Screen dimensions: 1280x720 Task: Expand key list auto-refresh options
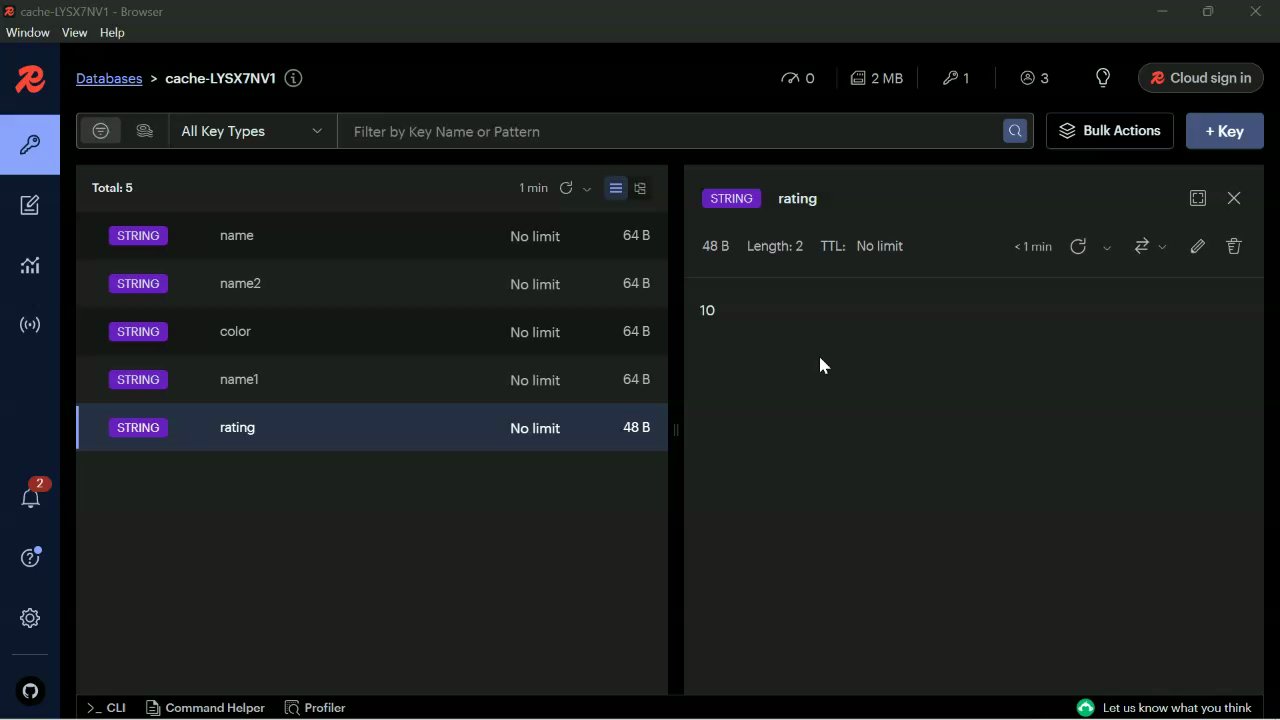tap(587, 189)
